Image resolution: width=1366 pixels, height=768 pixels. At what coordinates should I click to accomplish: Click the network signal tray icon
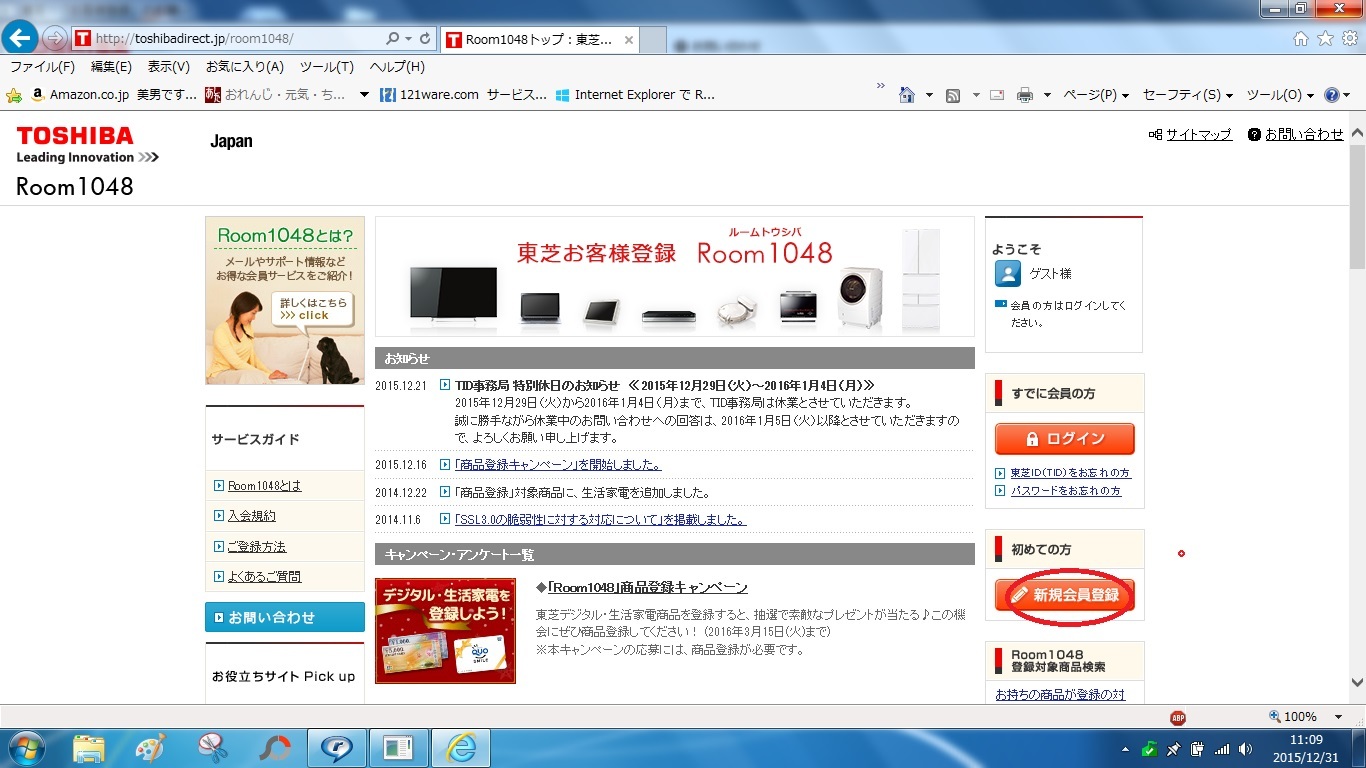click(x=1221, y=749)
